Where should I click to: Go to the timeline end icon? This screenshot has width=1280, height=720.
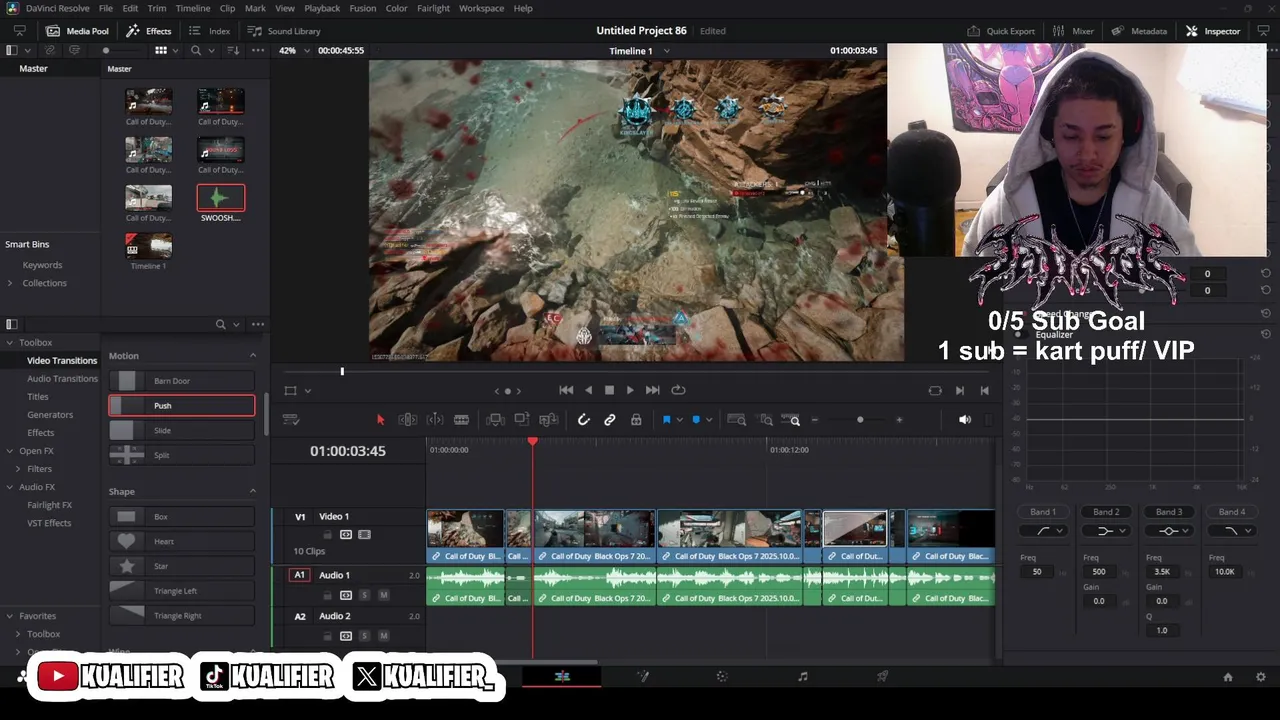[985, 391]
